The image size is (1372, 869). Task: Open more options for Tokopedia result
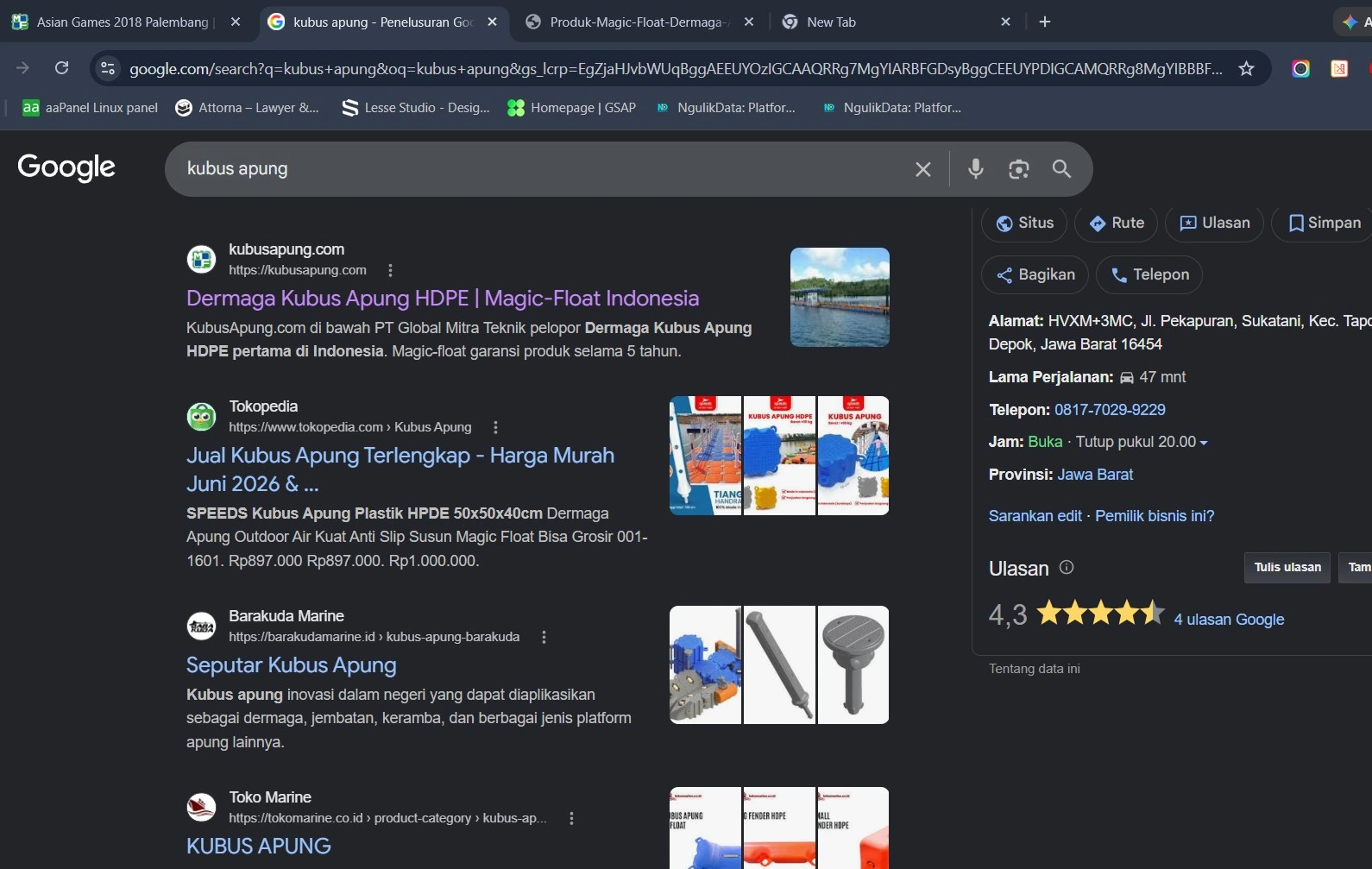tap(495, 427)
